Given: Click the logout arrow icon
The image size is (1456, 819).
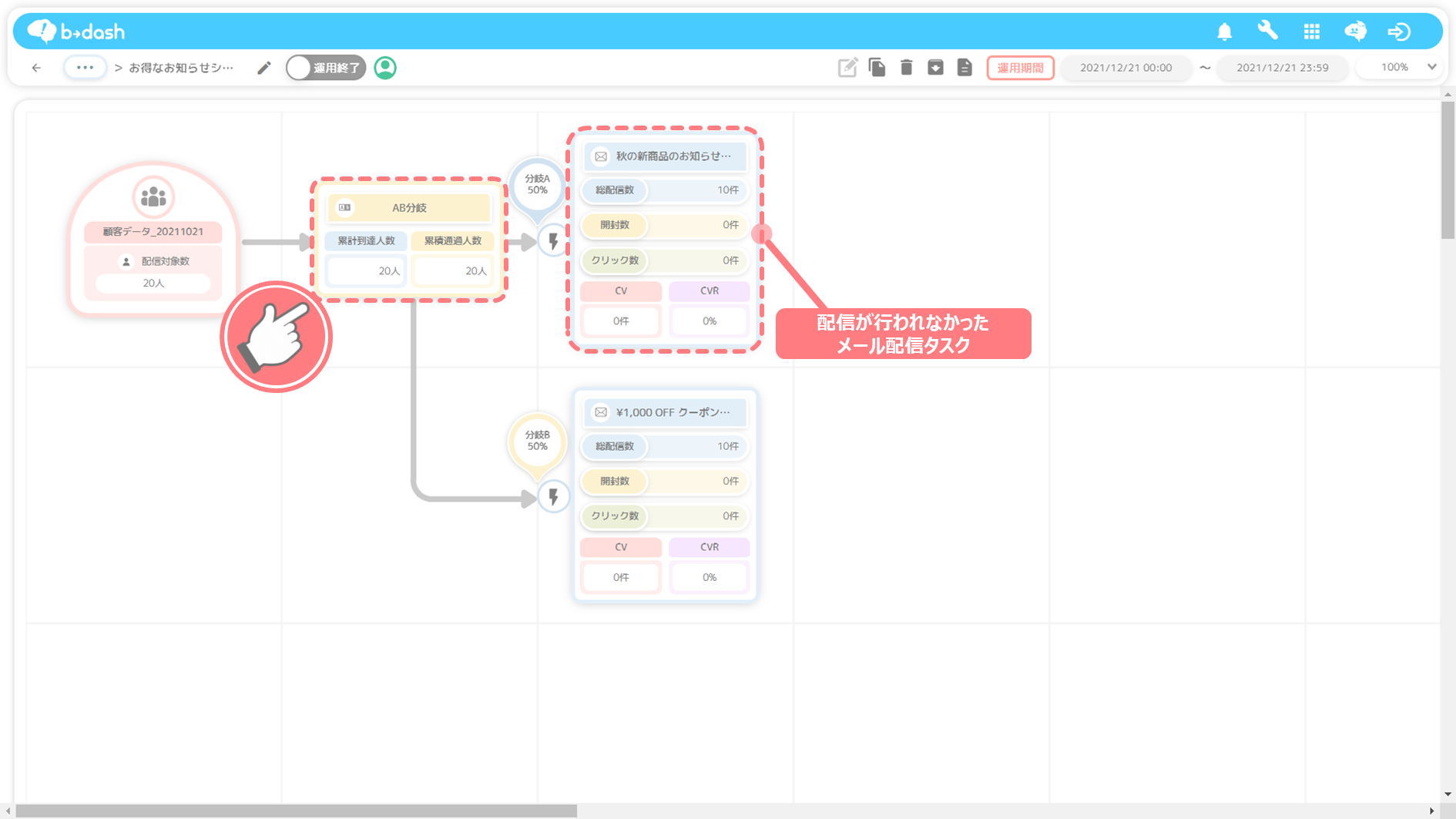Looking at the screenshot, I should pyautogui.click(x=1399, y=32).
